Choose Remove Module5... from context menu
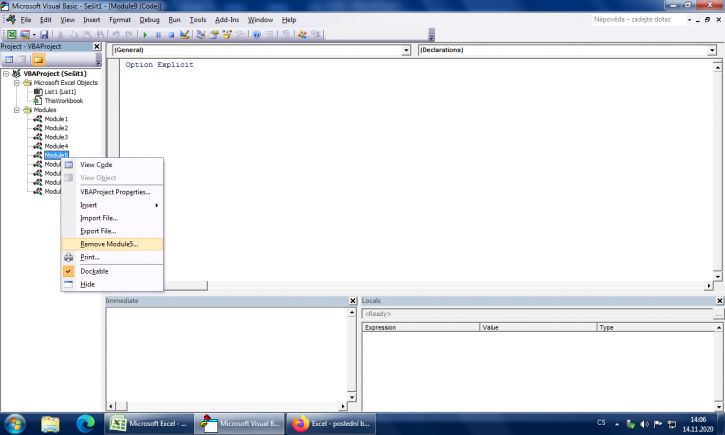The height and width of the screenshot is (435, 725). click(x=112, y=244)
